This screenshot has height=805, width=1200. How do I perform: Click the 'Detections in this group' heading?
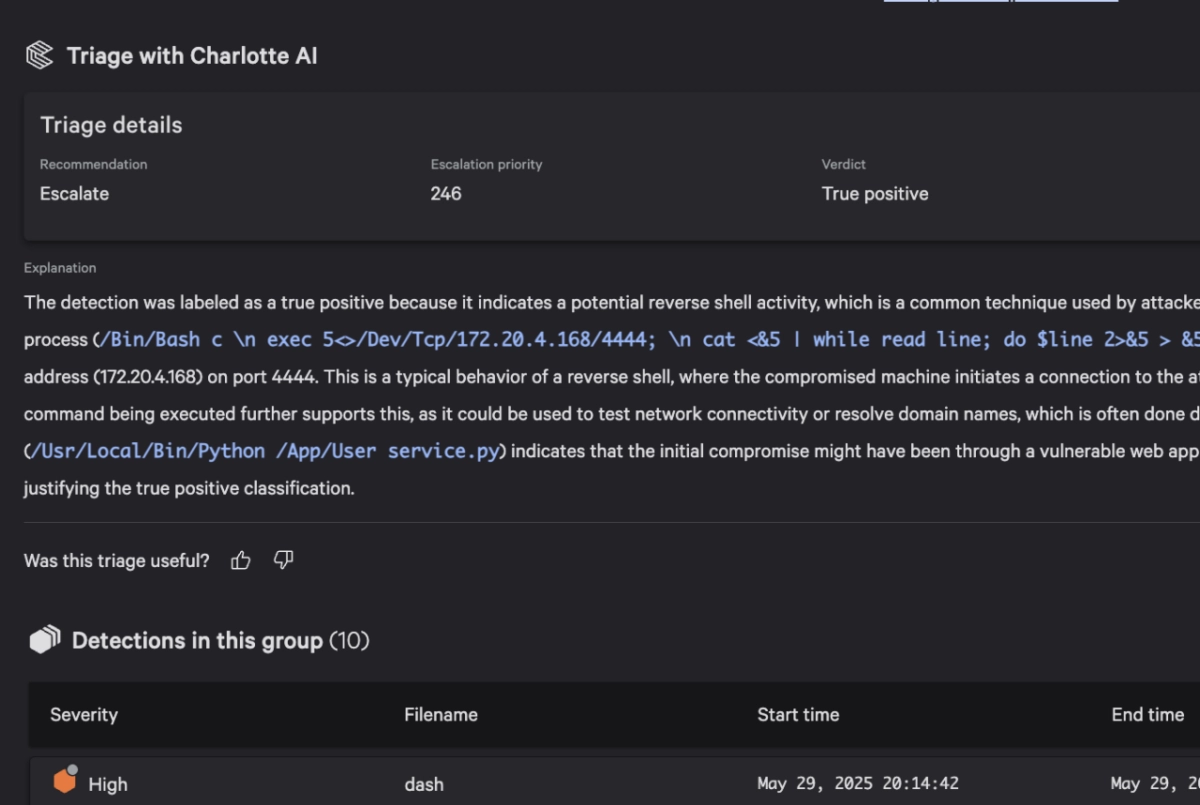point(197,640)
